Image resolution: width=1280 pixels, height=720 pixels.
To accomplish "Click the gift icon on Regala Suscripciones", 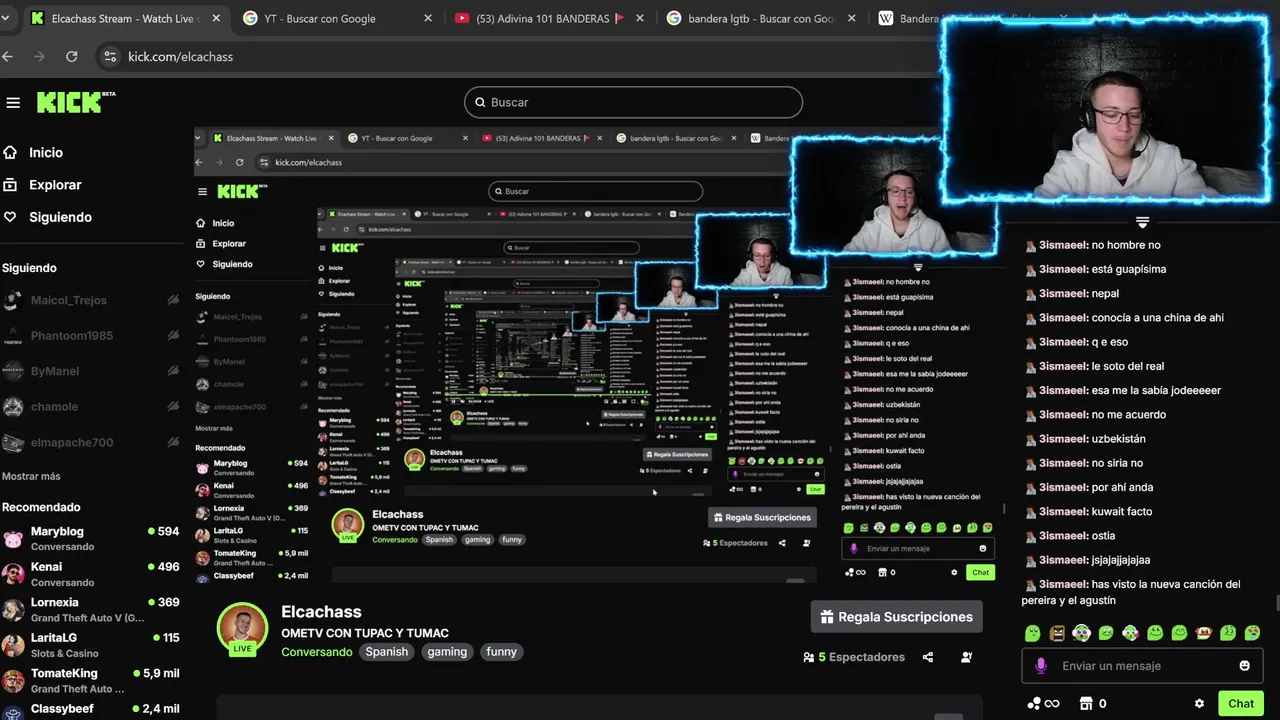I will point(827,617).
